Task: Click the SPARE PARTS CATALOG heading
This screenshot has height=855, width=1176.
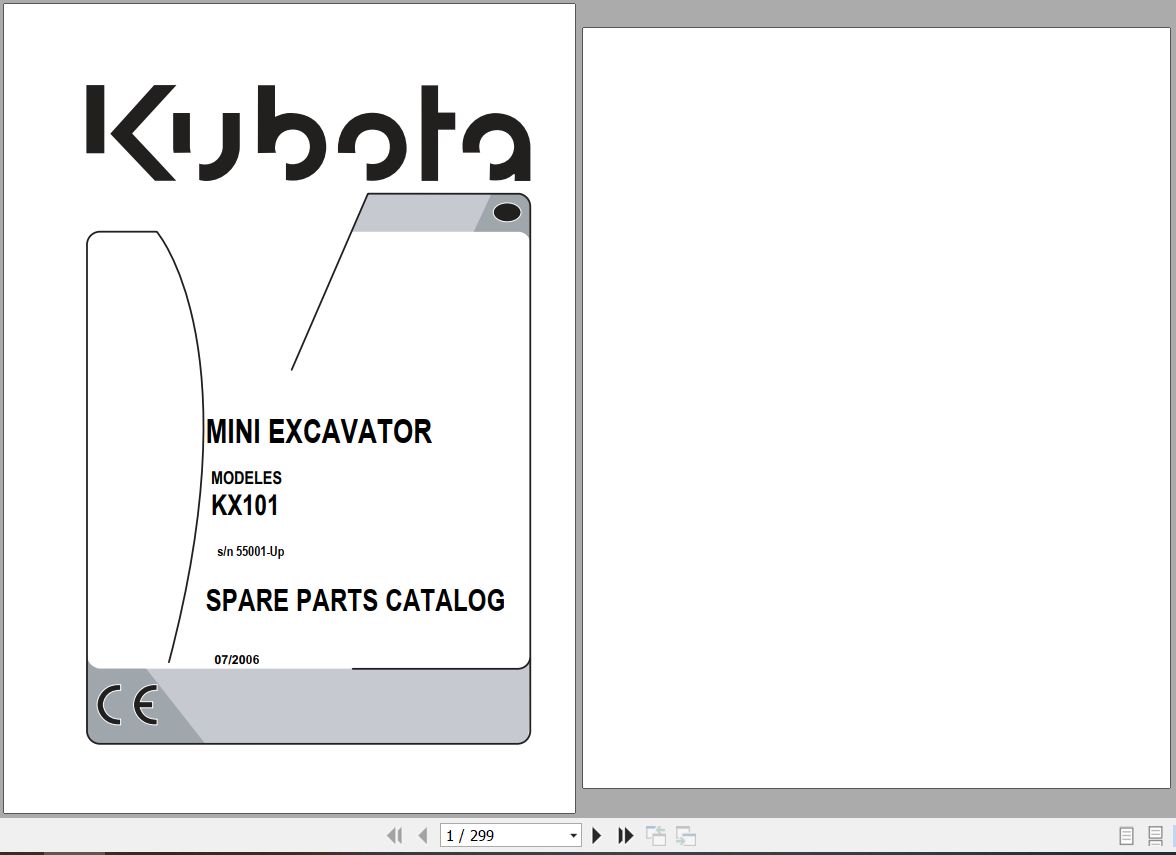Action: point(356,600)
